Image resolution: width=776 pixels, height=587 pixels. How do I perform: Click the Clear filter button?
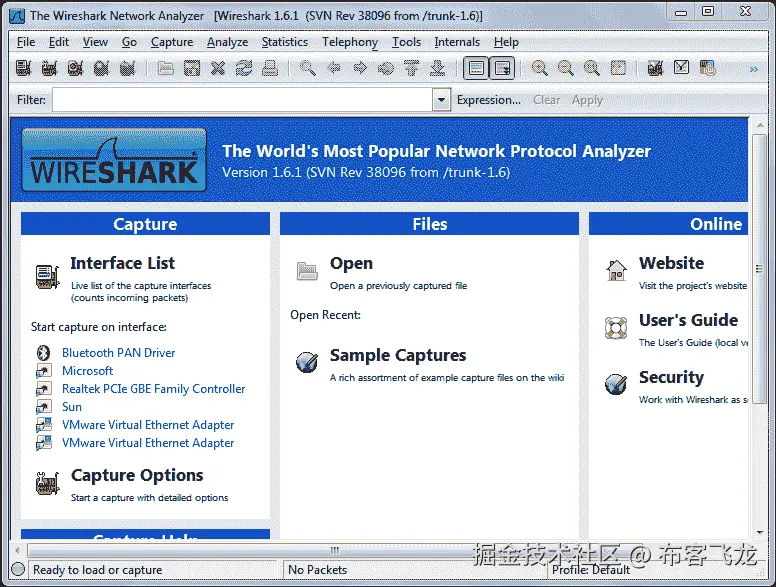click(x=546, y=100)
